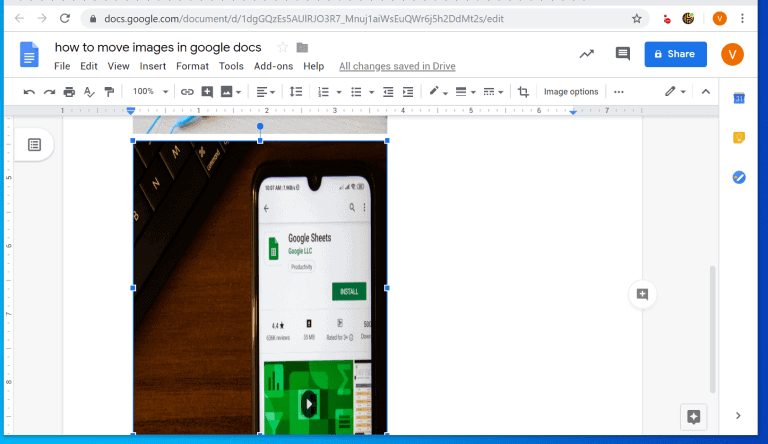The height and width of the screenshot is (444, 768).
Task: Open the editing mode dropdown
Action: click(675, 92)
